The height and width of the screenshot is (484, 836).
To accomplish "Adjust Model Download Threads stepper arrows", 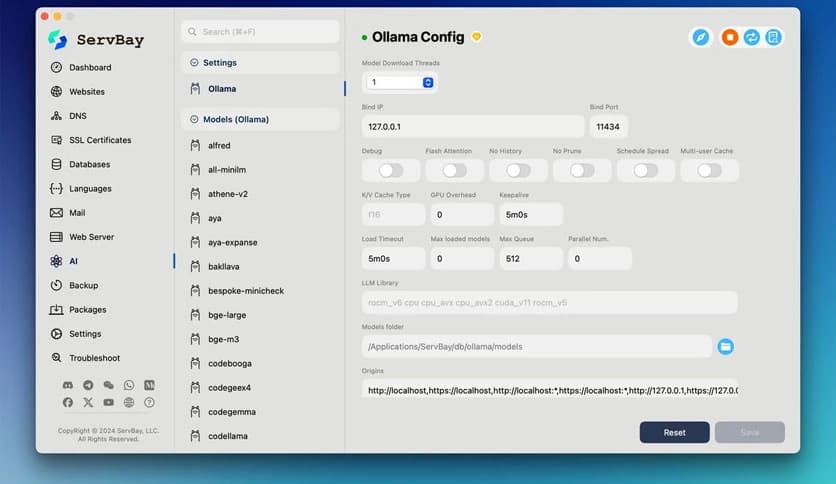I will (x=428, y=82).
